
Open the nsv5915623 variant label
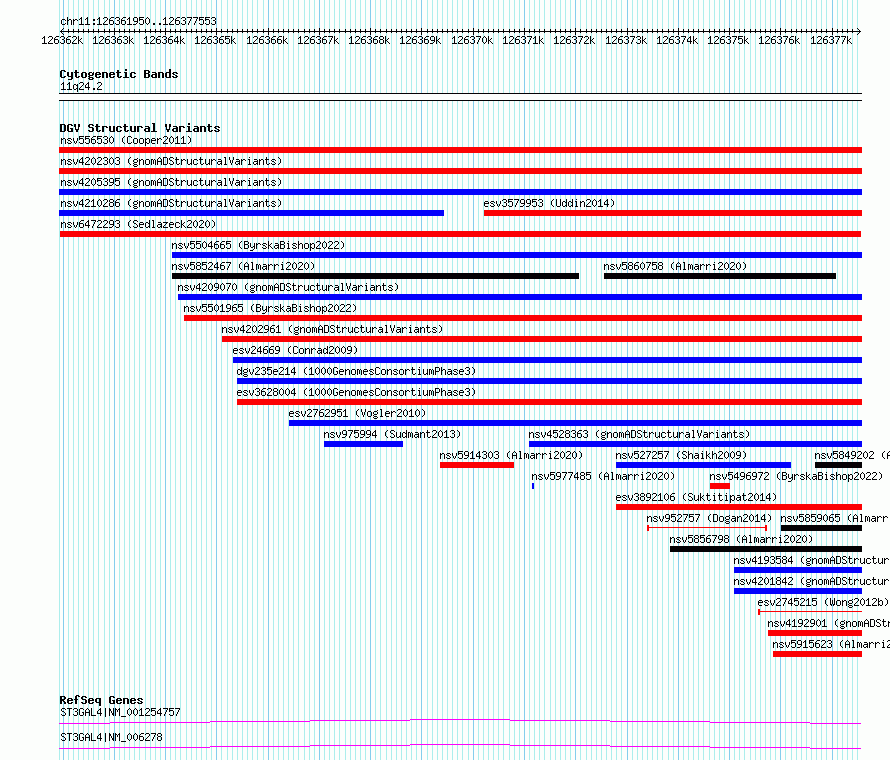coord(830,644)
